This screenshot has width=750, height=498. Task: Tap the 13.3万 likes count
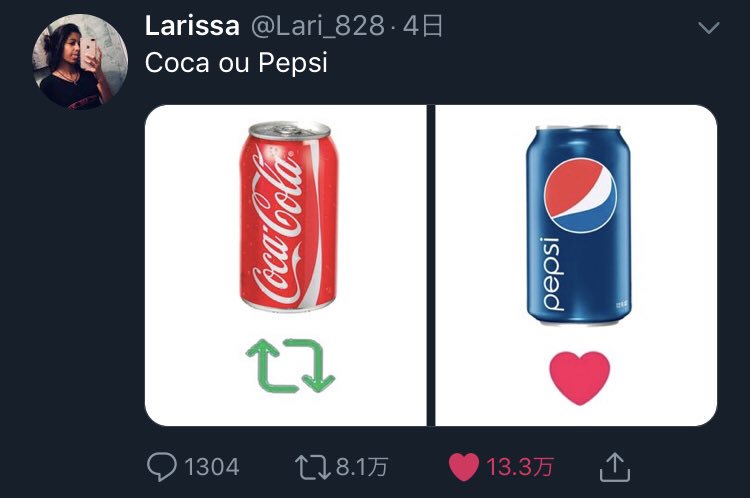click(520, 466)
